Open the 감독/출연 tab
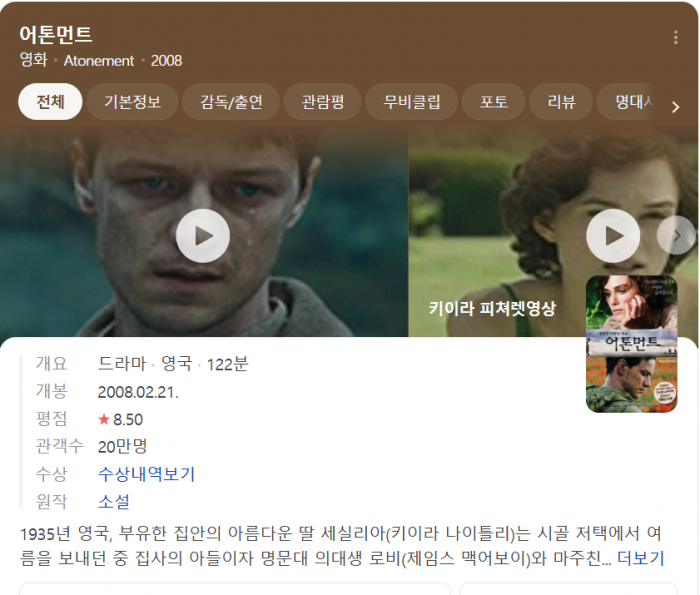The height and width of the screenshot is (595, 700). [231, 102]
